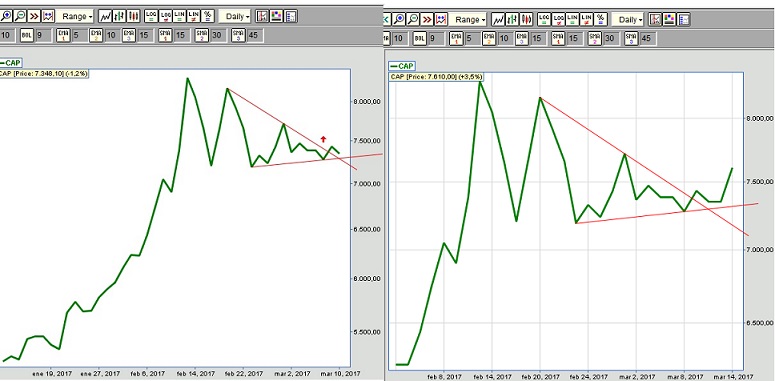Click the zoom out magnifier in the right chart toolbar

pyautogui.click(x=413, y=19)
